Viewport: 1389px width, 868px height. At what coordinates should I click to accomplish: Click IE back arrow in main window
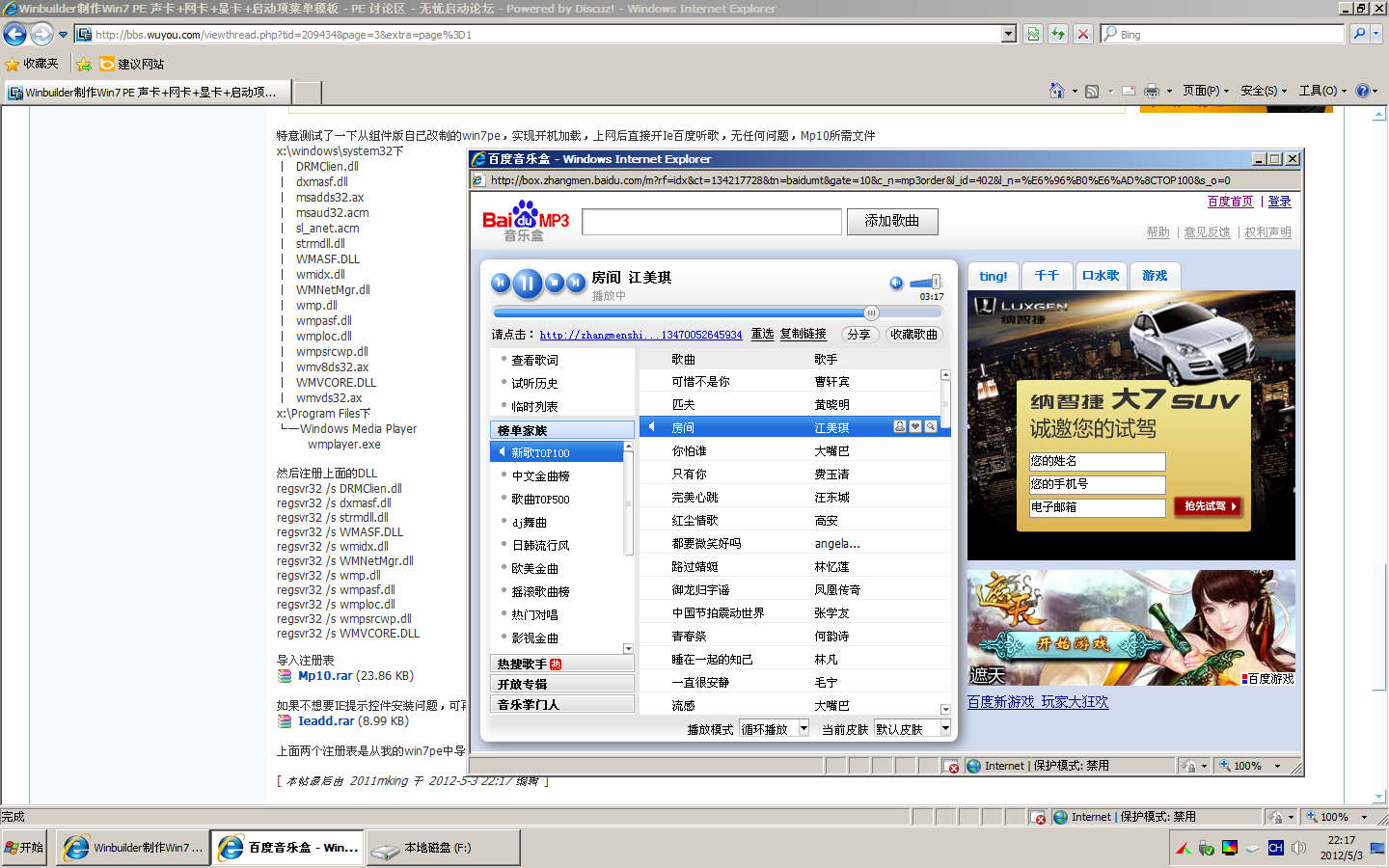(14, 35)
